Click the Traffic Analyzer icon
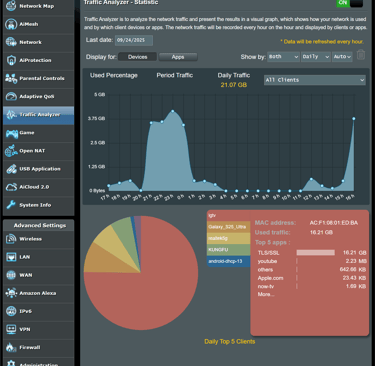Viewport: 375px width, 366px height. click(11, 115)
